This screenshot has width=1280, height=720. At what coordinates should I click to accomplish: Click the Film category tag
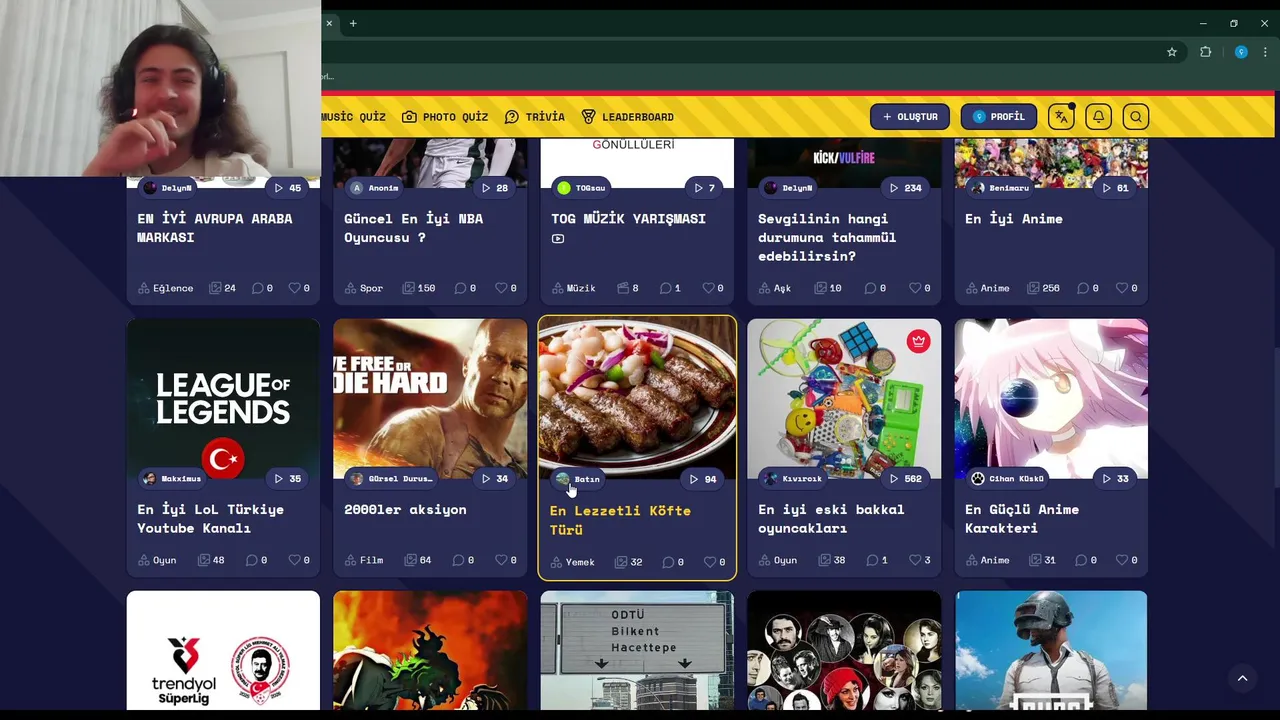[x=364, y=560]
